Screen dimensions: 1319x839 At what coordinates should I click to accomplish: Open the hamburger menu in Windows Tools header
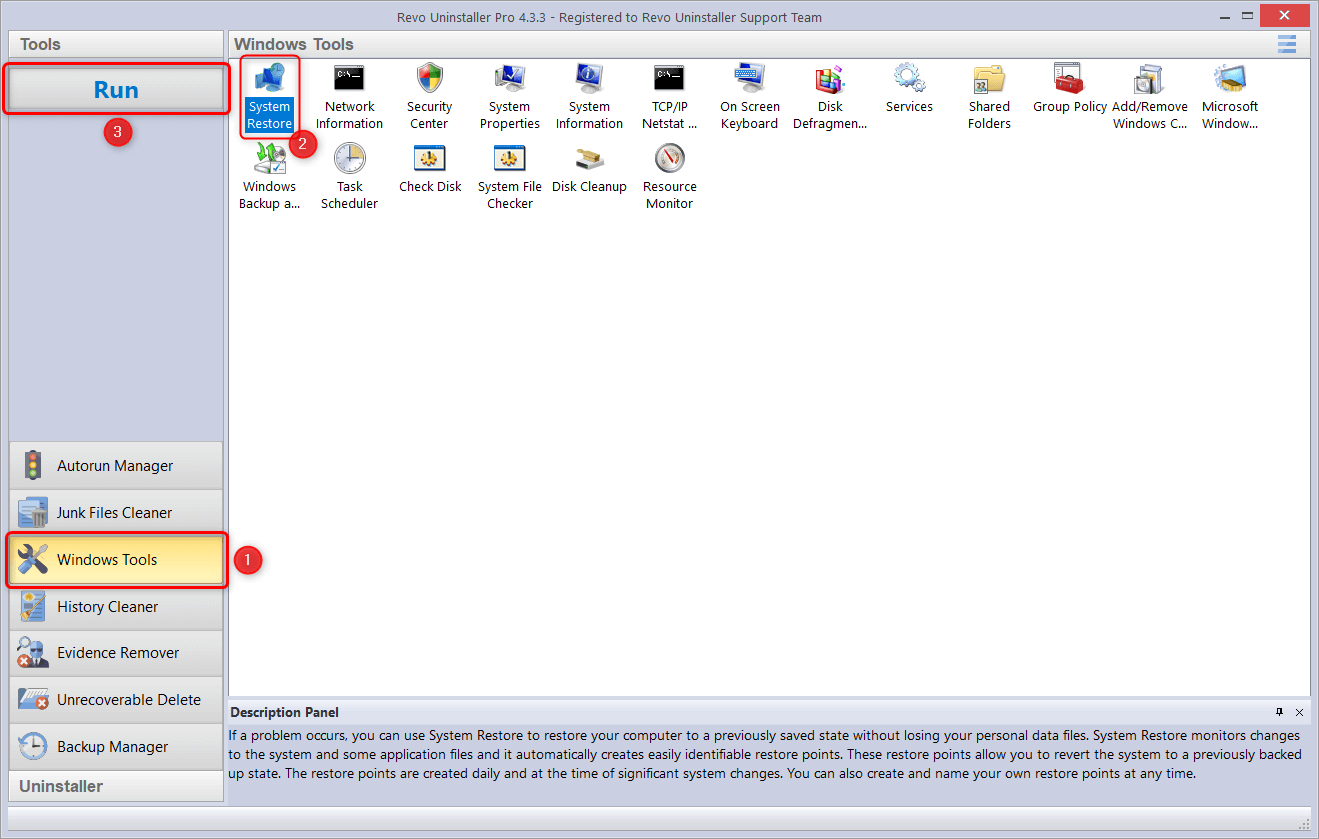(x=1287, y=44)
